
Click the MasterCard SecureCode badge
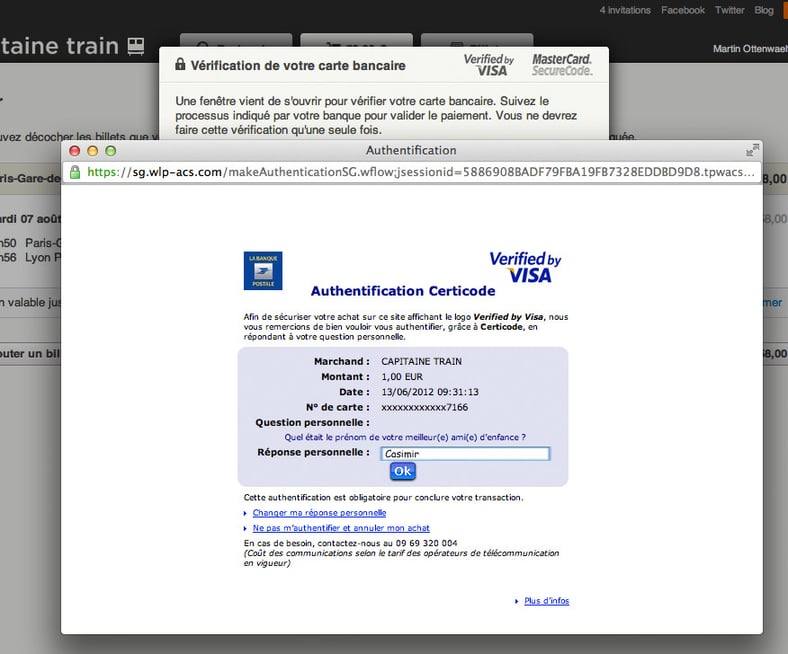pos(562,65)
